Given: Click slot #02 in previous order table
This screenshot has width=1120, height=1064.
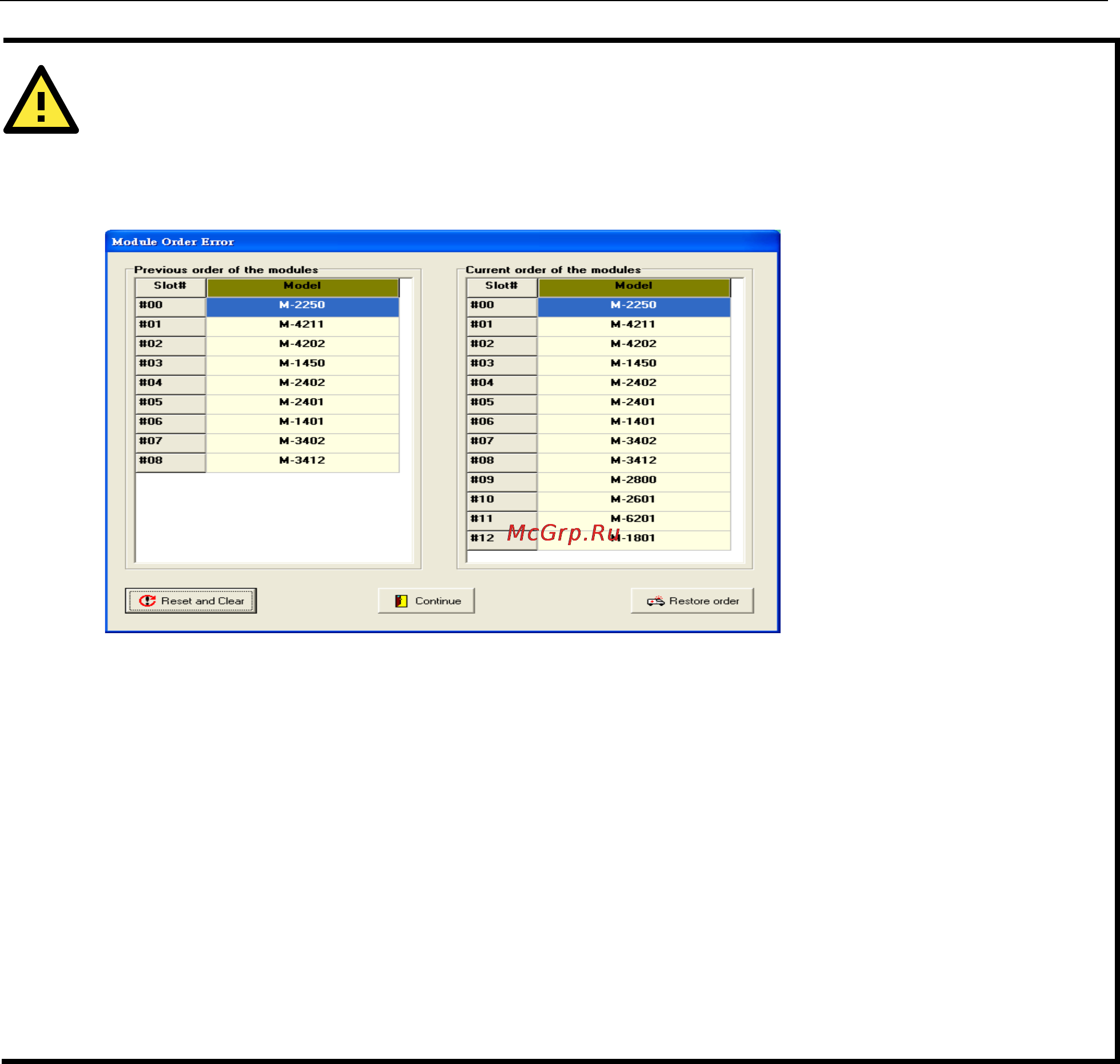Looking at the screenshot, I should pyautogui.click(x=170, y=346).
